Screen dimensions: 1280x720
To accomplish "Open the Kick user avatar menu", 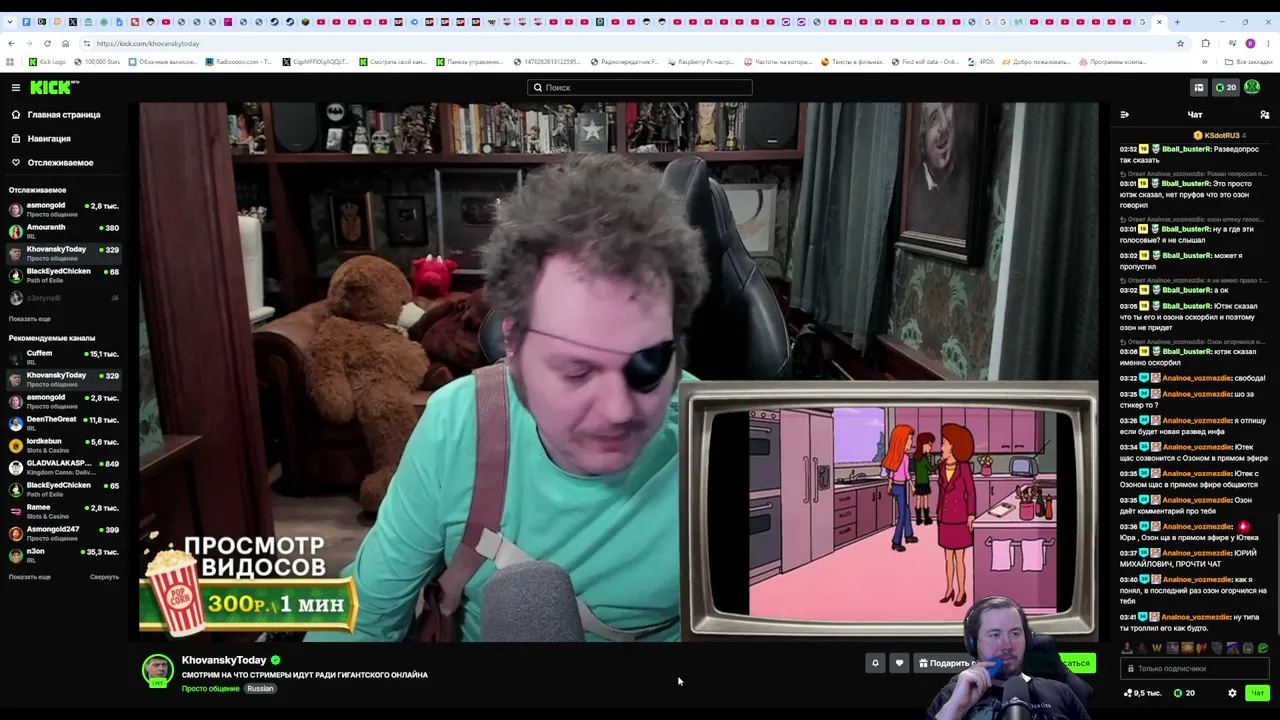I will [x=1252, y=88].
